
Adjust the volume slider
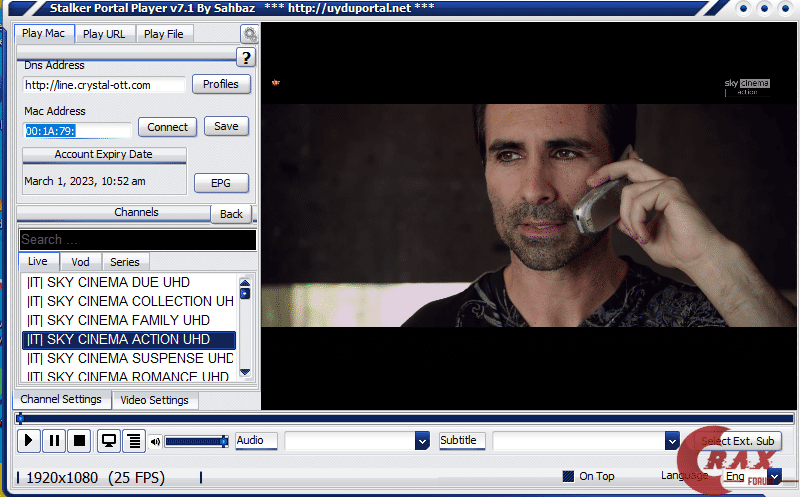point(196,441)
